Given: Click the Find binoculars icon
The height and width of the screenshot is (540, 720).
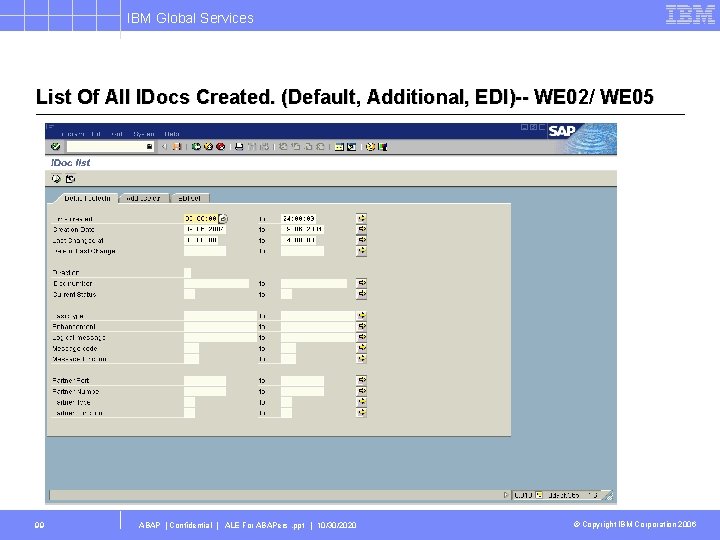Looking at the screenshot, I should [x=252, y=146].
